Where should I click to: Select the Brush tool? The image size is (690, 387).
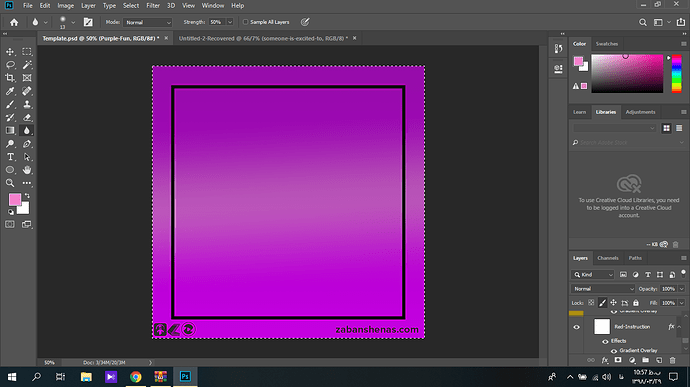pyautogui.click(x=10, y=104)
